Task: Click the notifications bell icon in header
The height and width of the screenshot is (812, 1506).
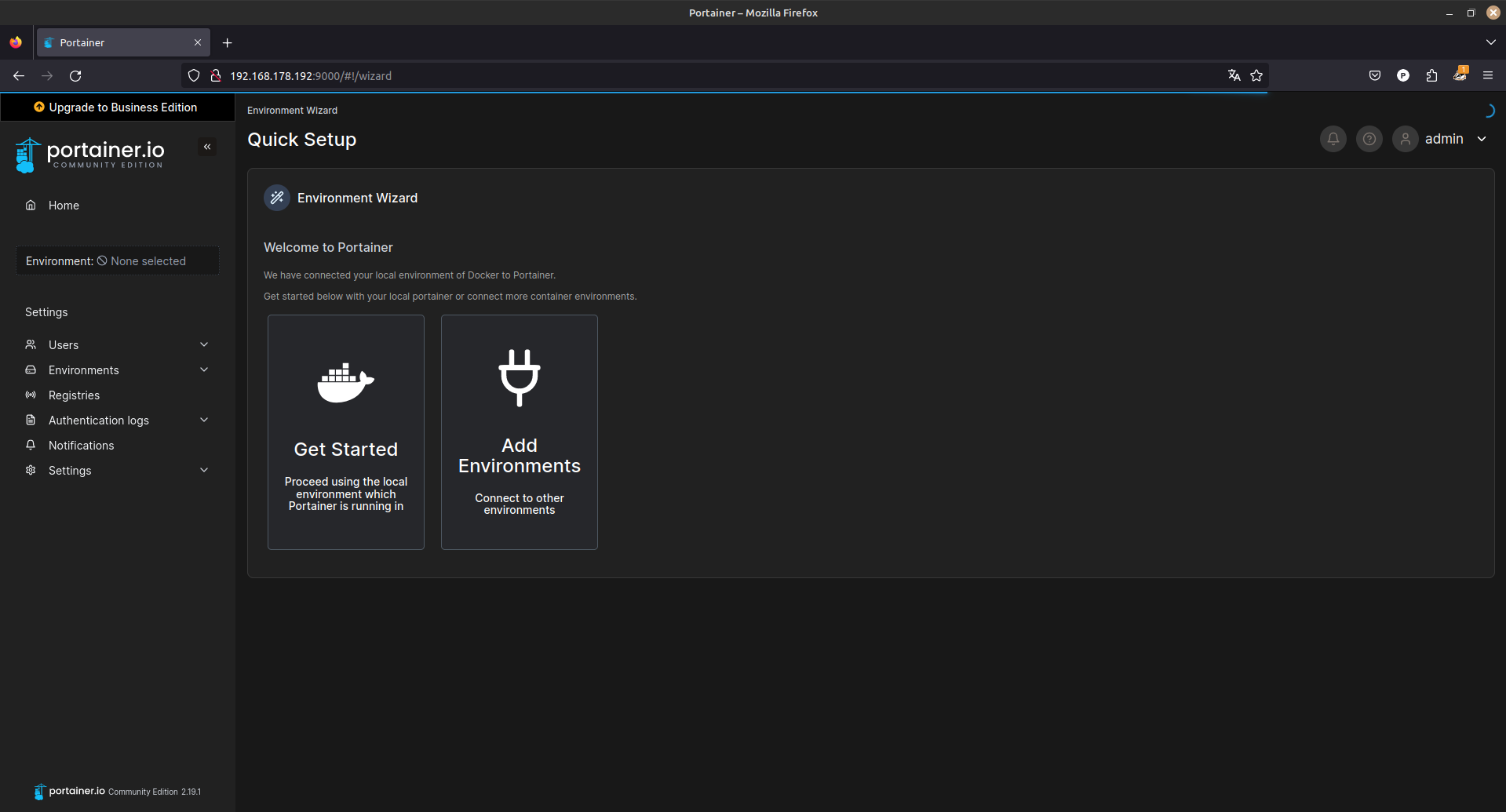Action: 1333,139
